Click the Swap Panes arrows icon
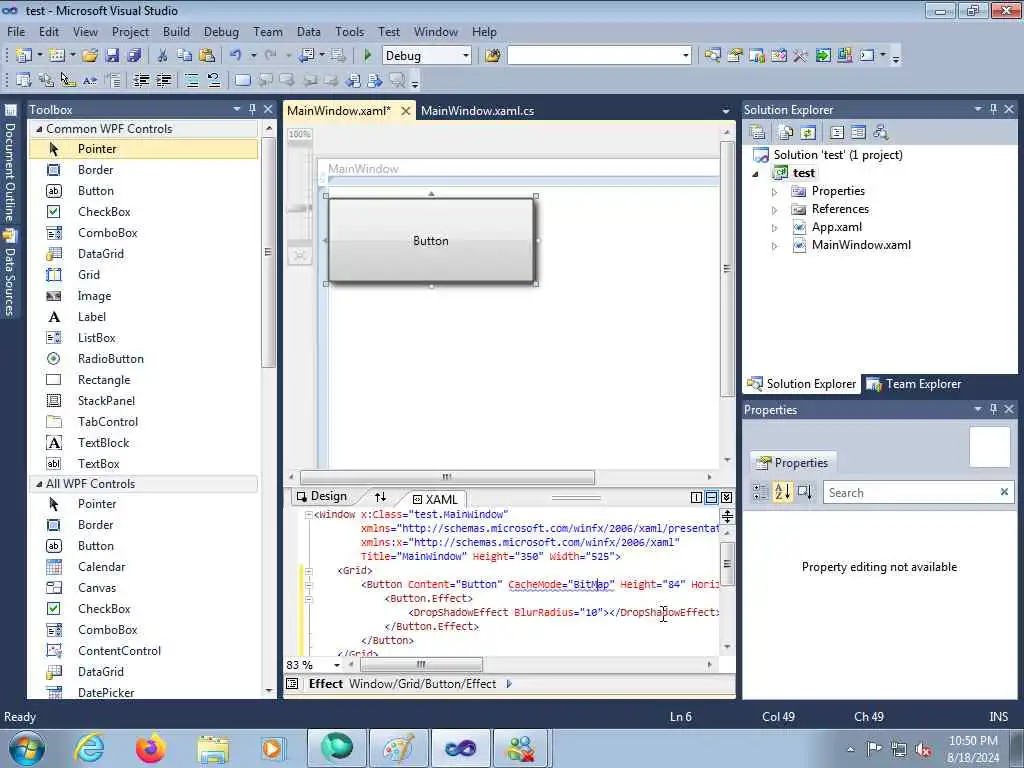Image resolution: width=1024 pixels, height=768 pixels. [380, 497]
